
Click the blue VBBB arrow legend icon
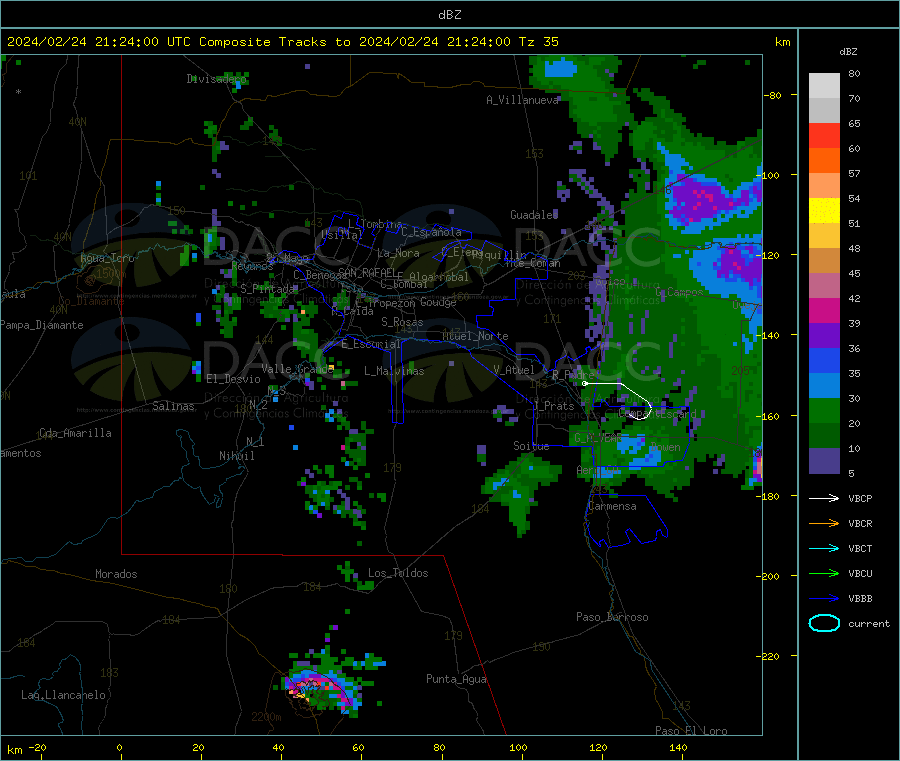tap(824, 599)
